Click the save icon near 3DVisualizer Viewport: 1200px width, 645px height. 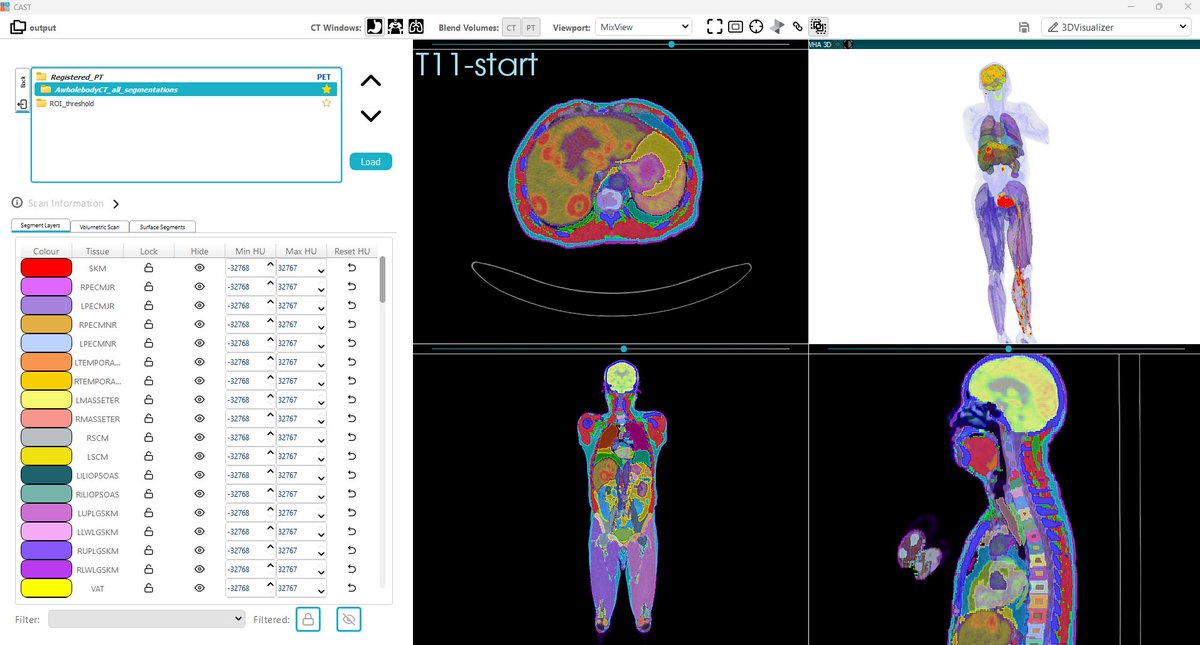(1023, 27)
